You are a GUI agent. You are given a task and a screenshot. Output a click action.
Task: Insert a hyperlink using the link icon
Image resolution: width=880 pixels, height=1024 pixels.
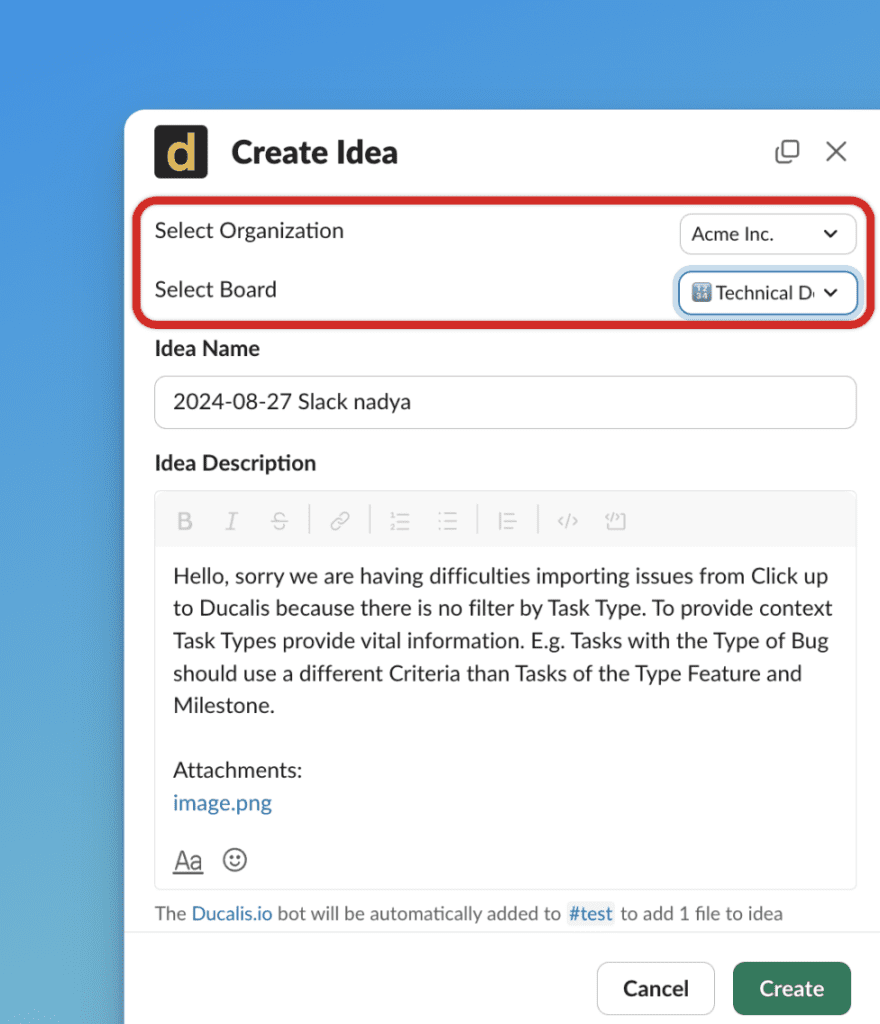click(x=340, y=521)
